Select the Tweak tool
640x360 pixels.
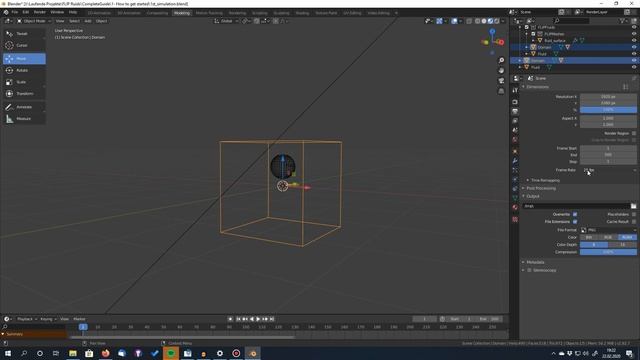click(x=24, y=33)
